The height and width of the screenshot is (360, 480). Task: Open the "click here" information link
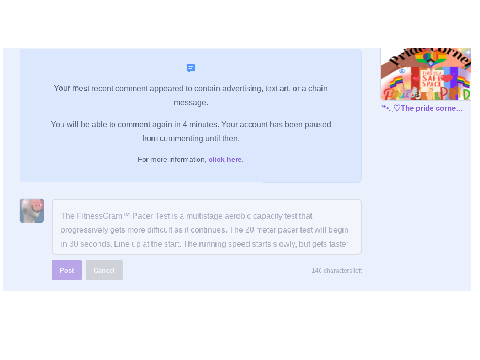tap(226, 160)
